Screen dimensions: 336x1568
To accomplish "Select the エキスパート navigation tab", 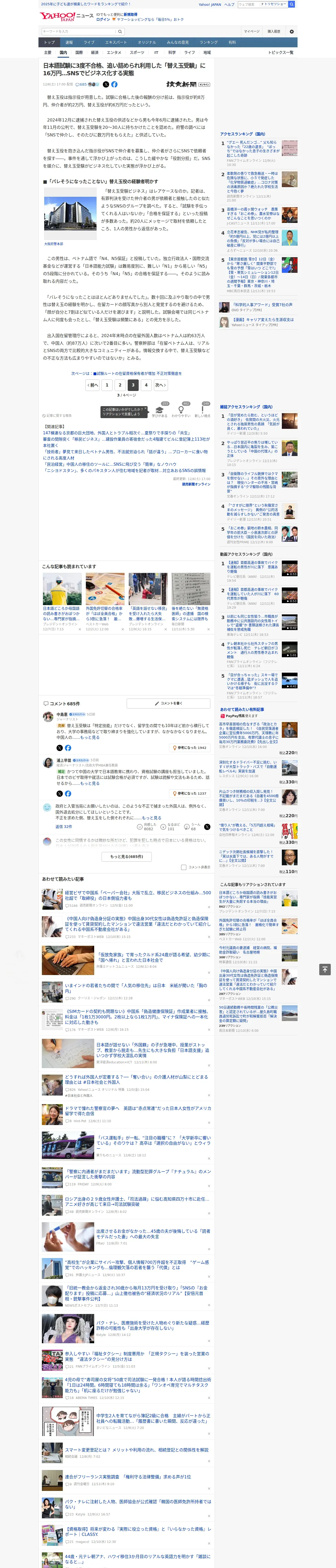I will 116,43.
